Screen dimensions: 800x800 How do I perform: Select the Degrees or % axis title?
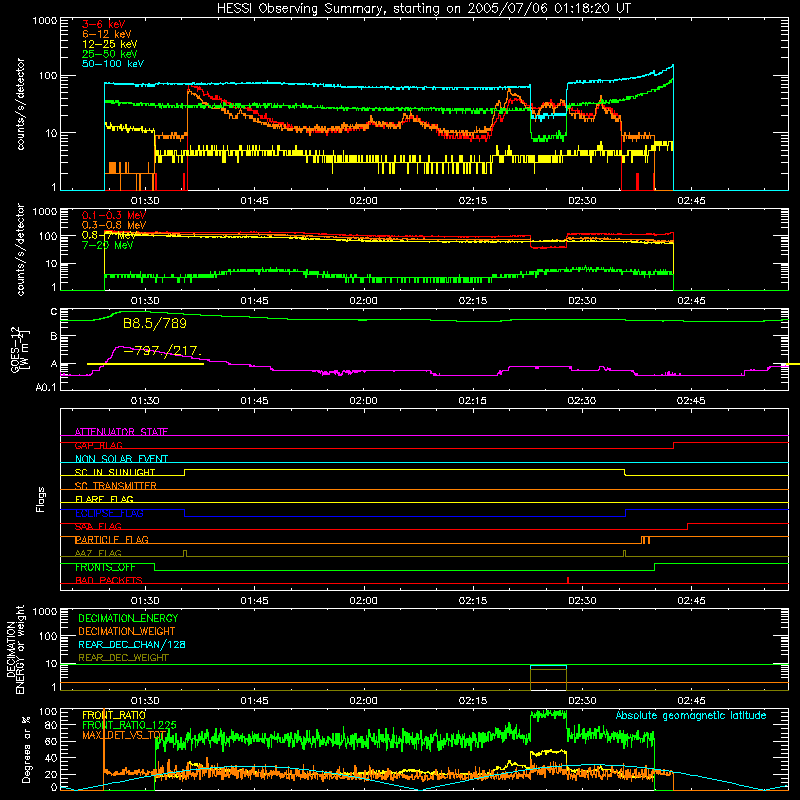pyautogui.click(x=26, y=750)
